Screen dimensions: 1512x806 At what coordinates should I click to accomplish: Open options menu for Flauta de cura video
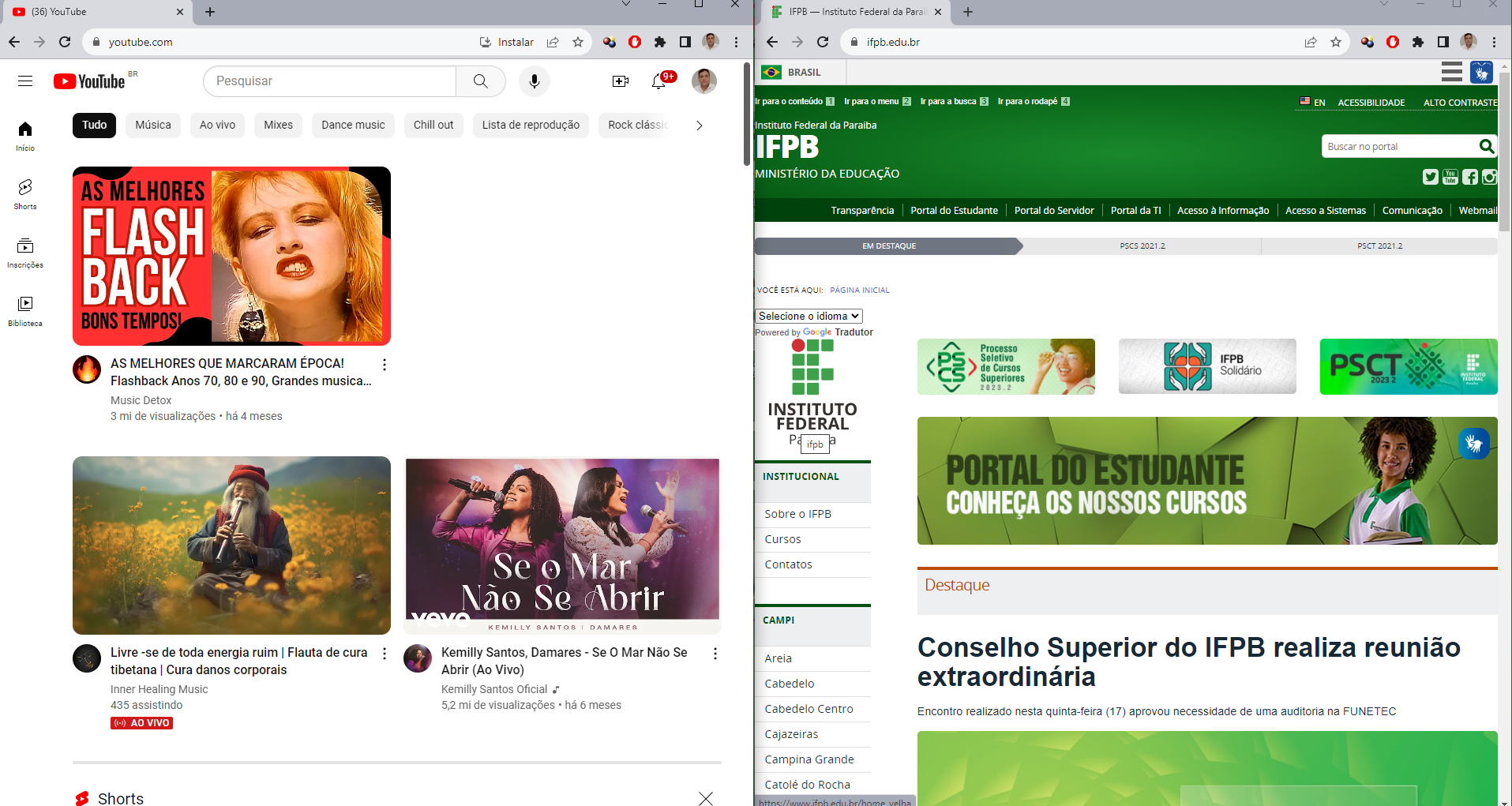point(385,654)
